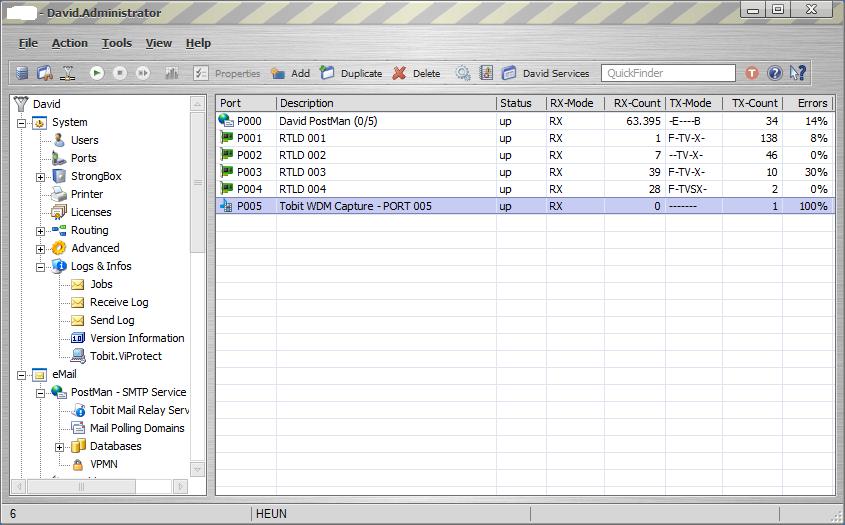845x525 pixels.
Task: Click the address book icon beside the gear
Action: coord(486,73)
